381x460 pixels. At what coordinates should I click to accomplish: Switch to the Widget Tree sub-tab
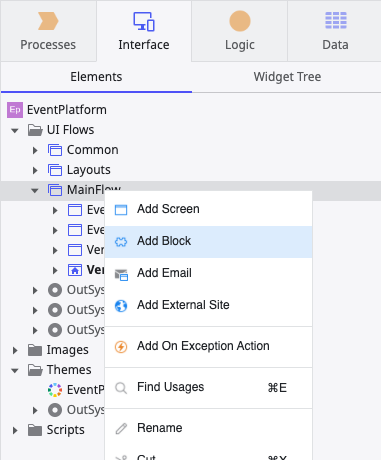pyautogui.click(x=287, y=77)
